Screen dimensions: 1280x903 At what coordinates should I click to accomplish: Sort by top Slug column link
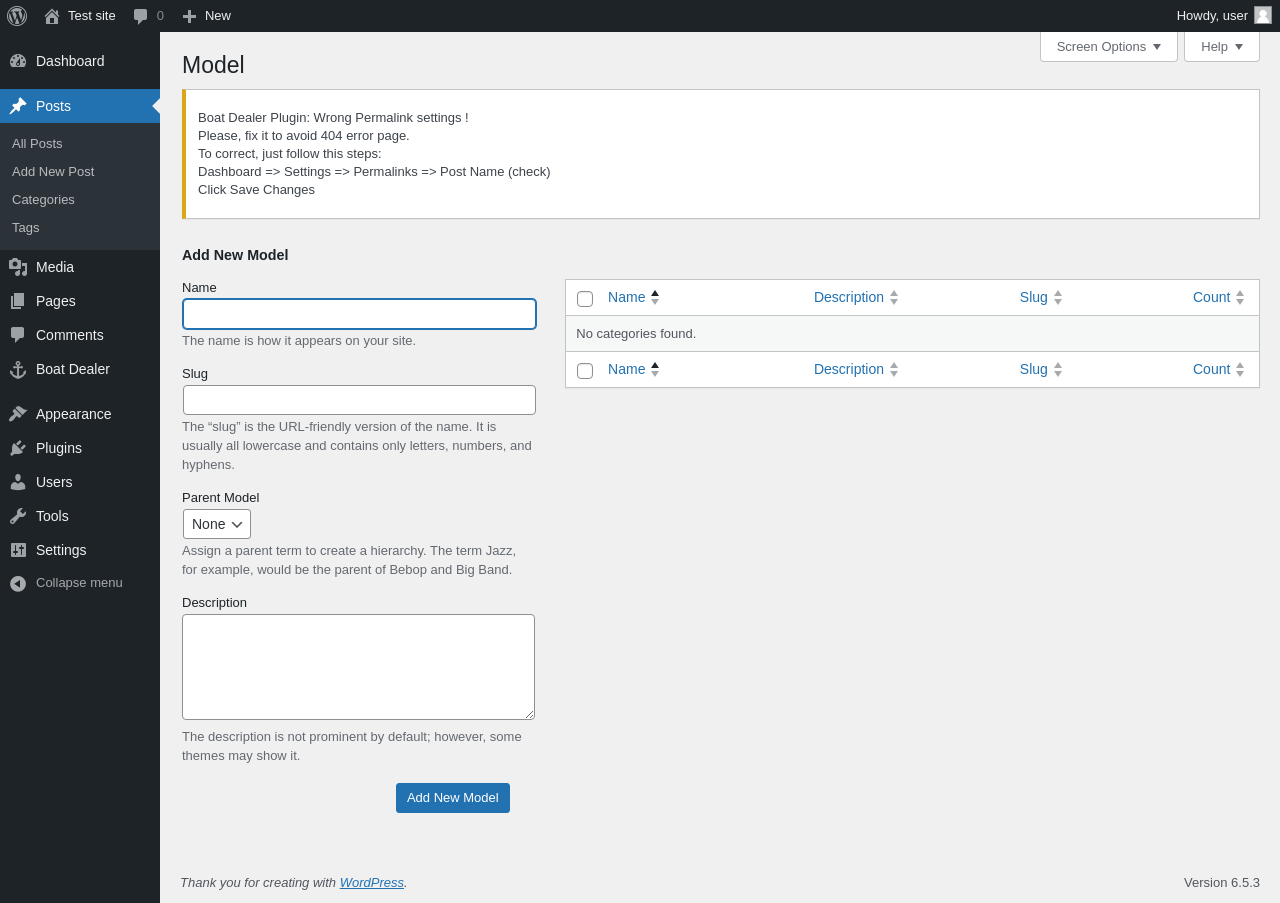click(x=1034, y=297)
